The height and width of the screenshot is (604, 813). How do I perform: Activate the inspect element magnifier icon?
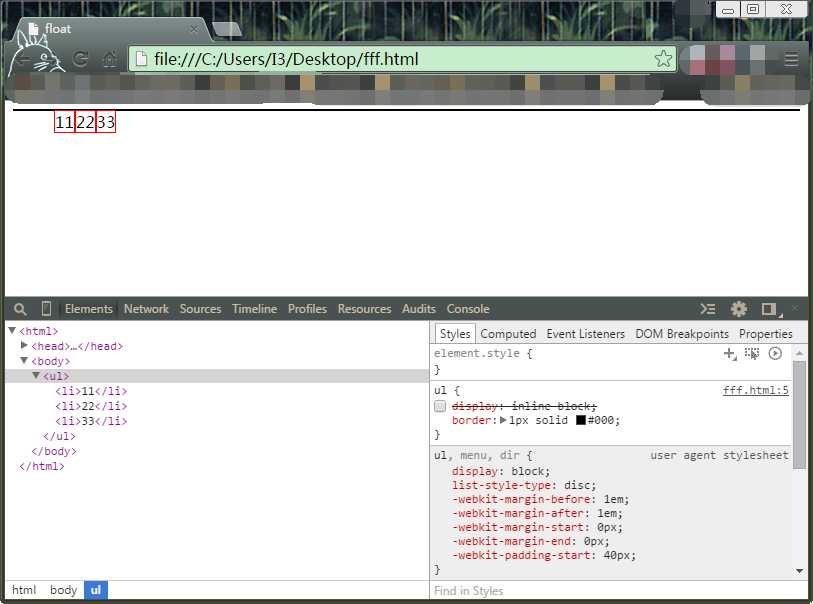20,309
